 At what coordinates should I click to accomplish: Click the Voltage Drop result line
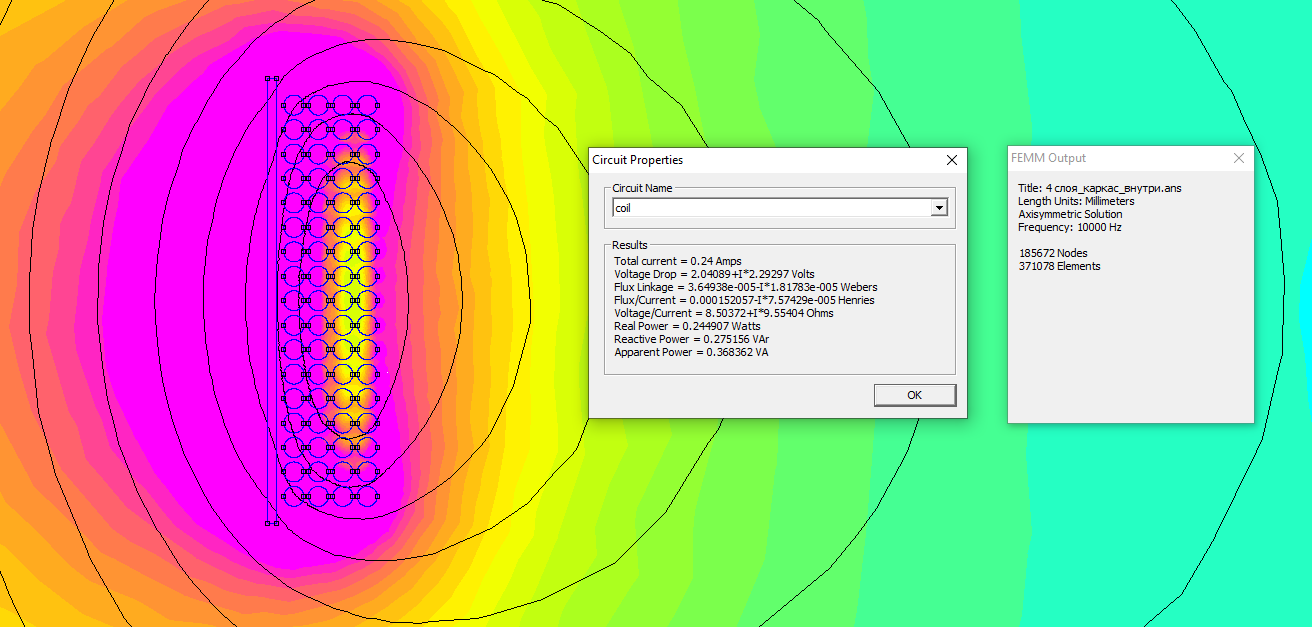[x=714, y=274]
